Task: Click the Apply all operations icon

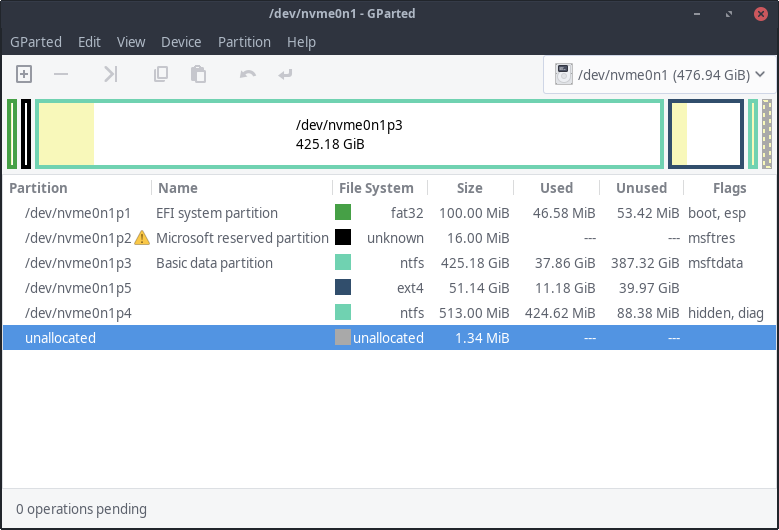Action: [x=285, y=75]
